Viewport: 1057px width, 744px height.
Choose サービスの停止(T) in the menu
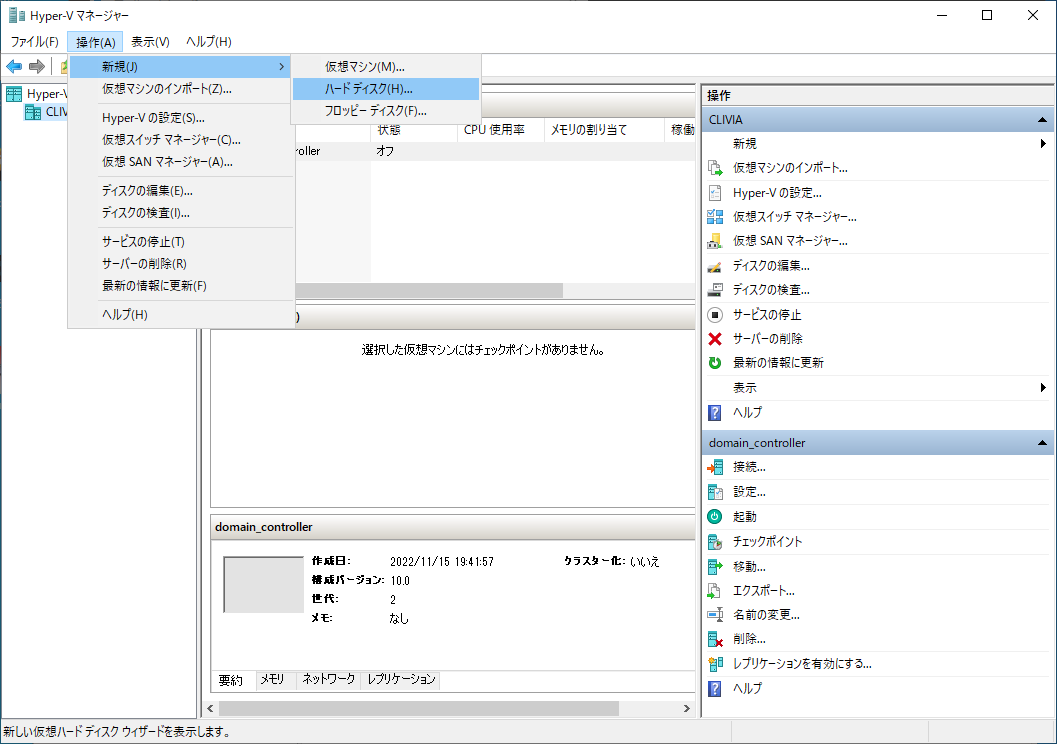(181, 242)
